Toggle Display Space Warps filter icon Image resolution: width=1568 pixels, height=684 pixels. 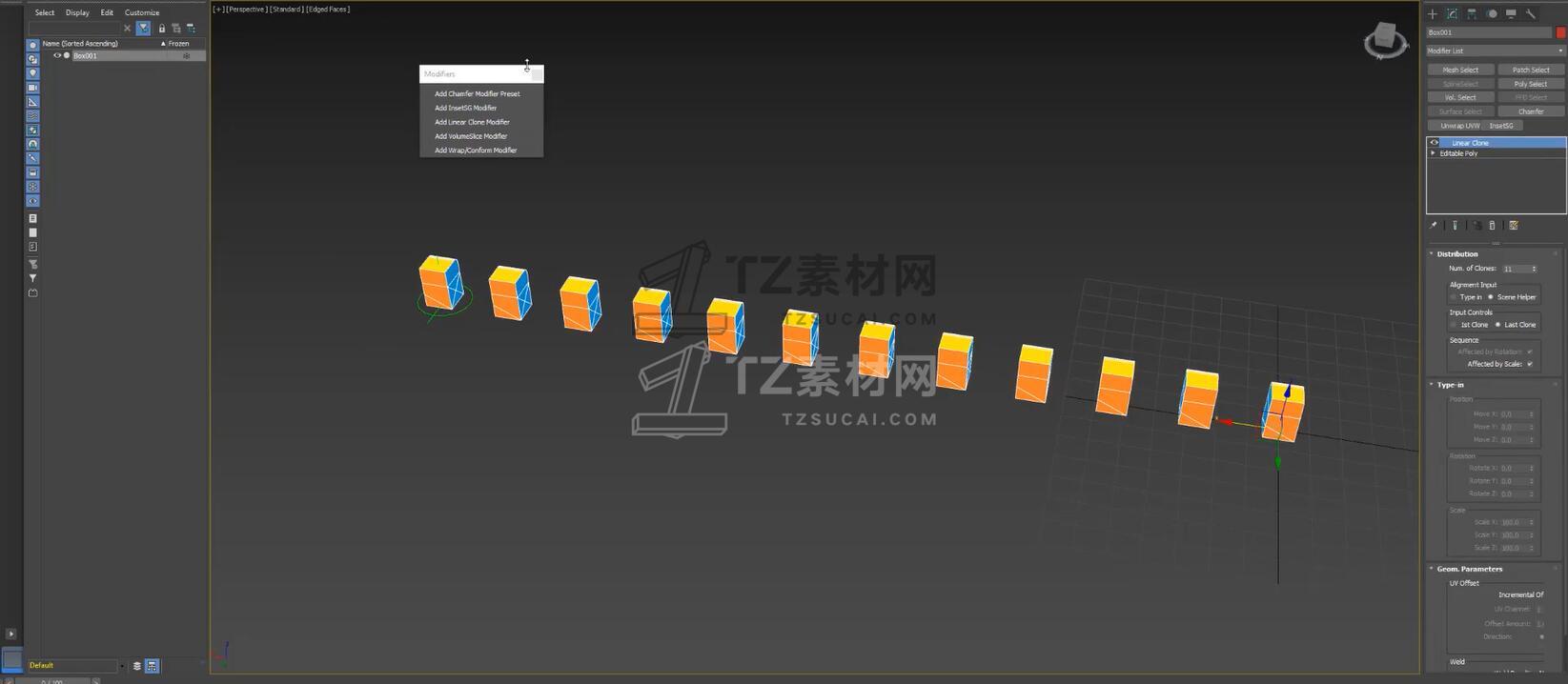point(32,116)
